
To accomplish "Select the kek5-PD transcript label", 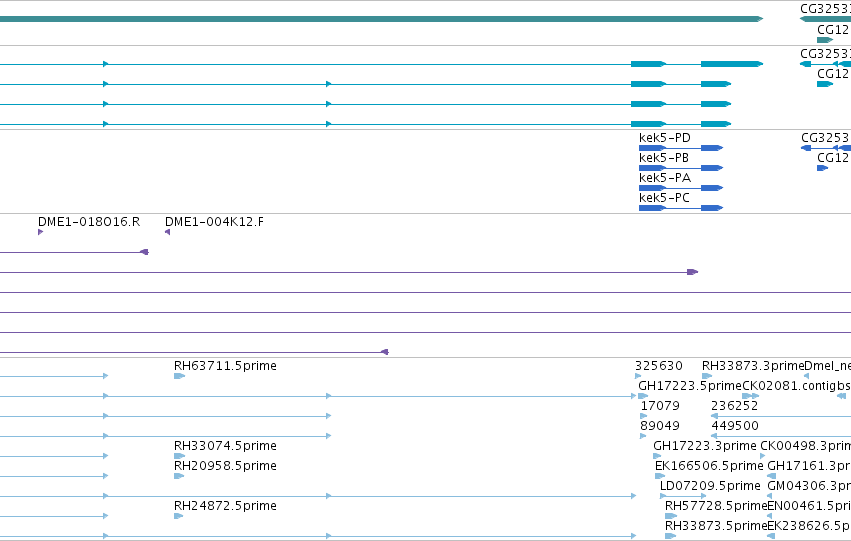I will pos(664,138).
